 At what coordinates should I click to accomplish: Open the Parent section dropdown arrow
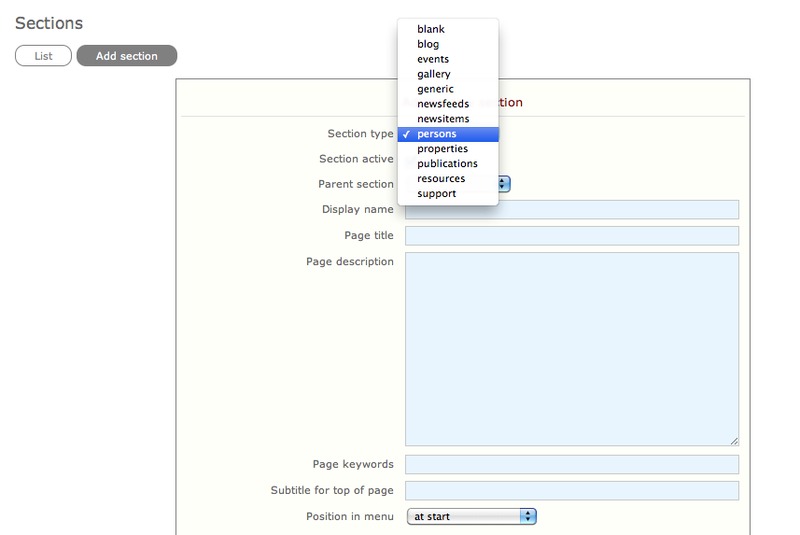(504, 184)
